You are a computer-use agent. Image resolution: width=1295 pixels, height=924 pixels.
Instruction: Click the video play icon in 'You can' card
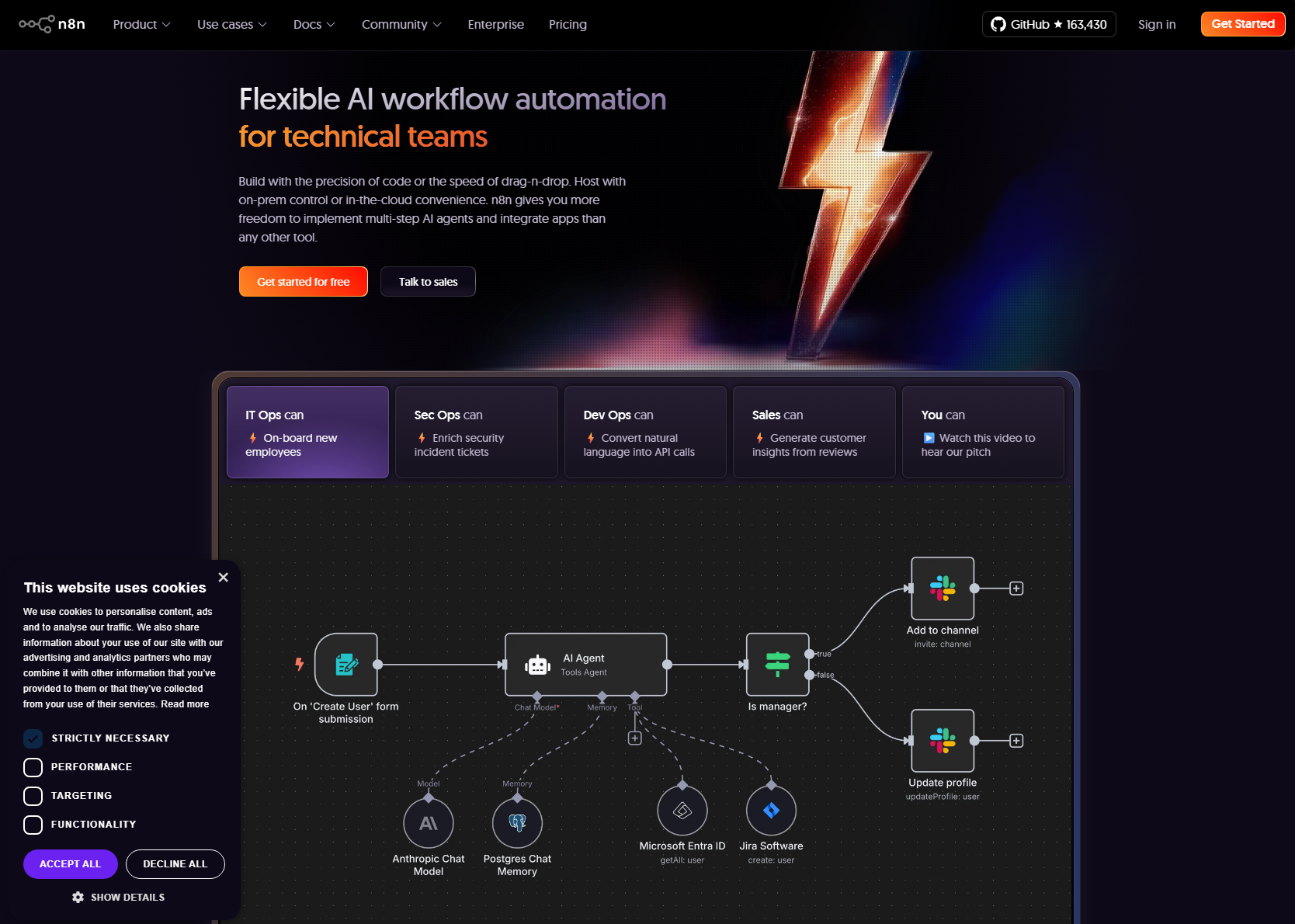click(929, 438)
